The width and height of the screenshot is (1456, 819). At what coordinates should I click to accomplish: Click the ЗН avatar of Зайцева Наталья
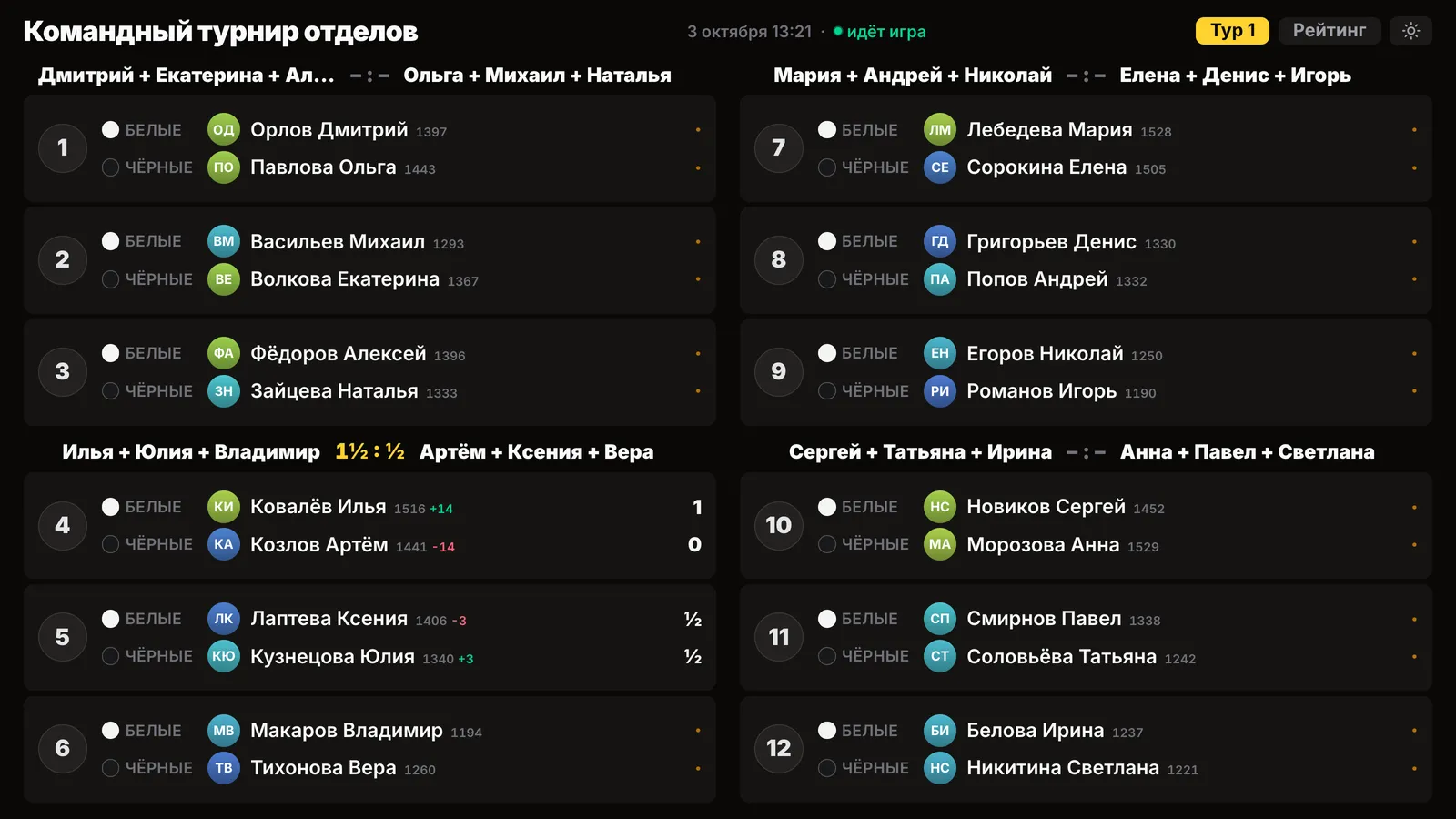224,391
